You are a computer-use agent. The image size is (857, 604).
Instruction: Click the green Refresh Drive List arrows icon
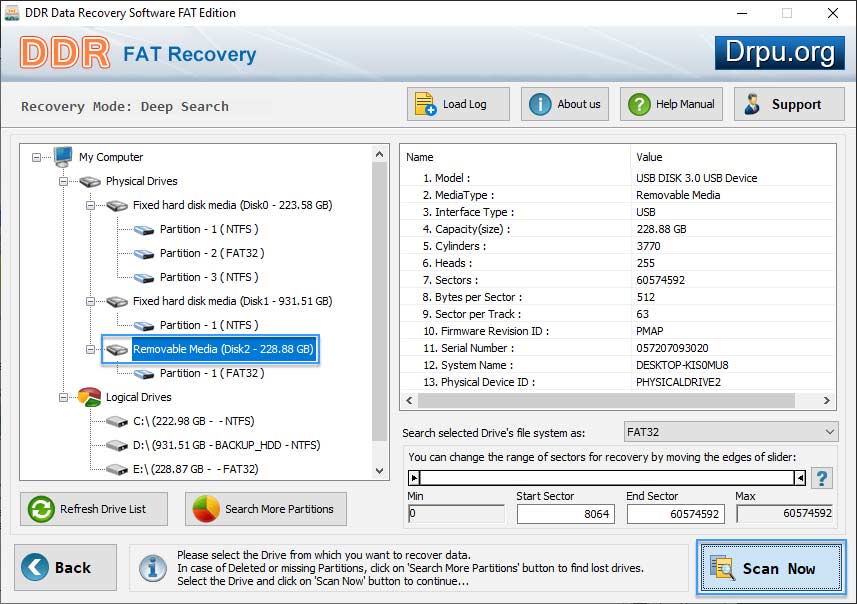pyautogui.click(x=41, y=509)
